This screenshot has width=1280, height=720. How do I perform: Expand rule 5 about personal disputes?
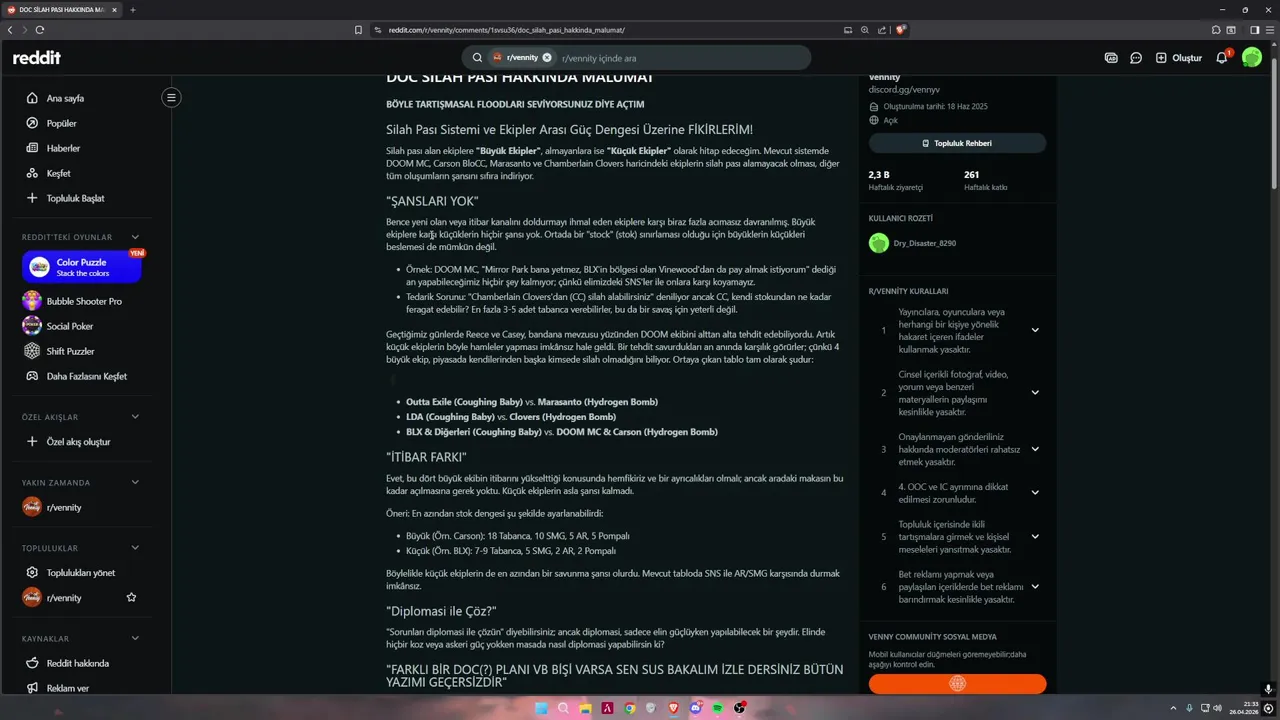[x=1035, y=536]
